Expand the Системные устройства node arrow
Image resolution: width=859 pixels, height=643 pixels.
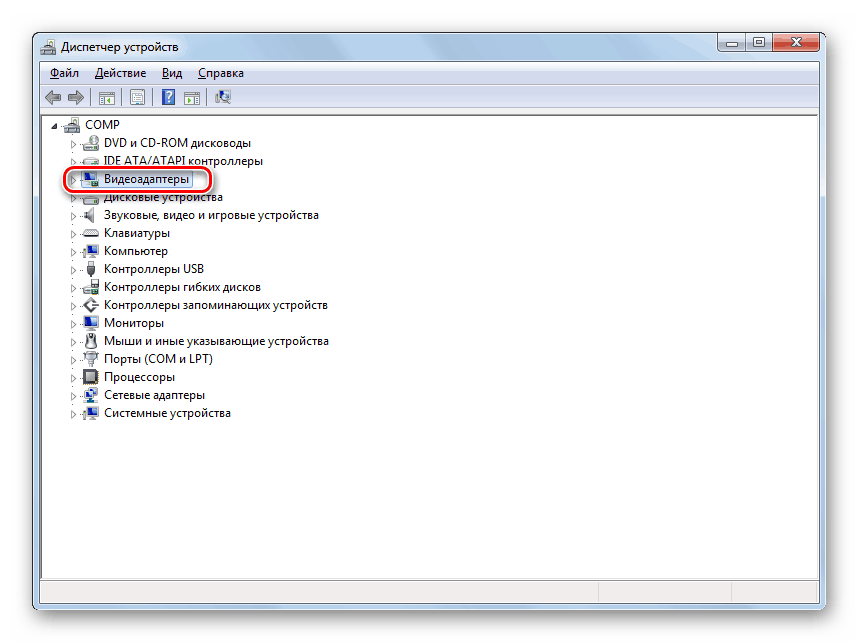click(x=73, y=415)
